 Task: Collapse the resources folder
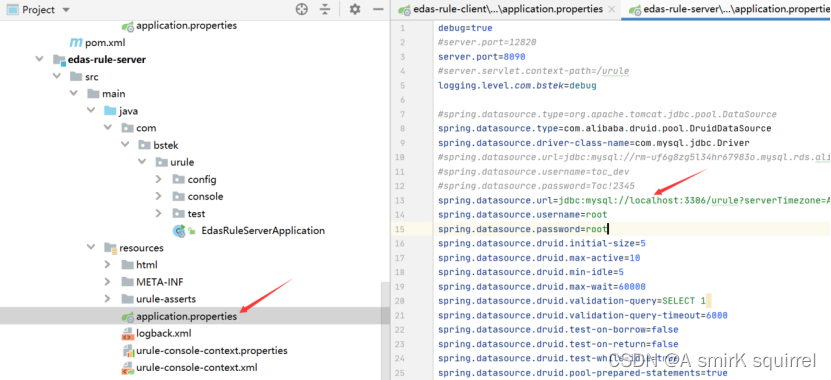point(91,247)
